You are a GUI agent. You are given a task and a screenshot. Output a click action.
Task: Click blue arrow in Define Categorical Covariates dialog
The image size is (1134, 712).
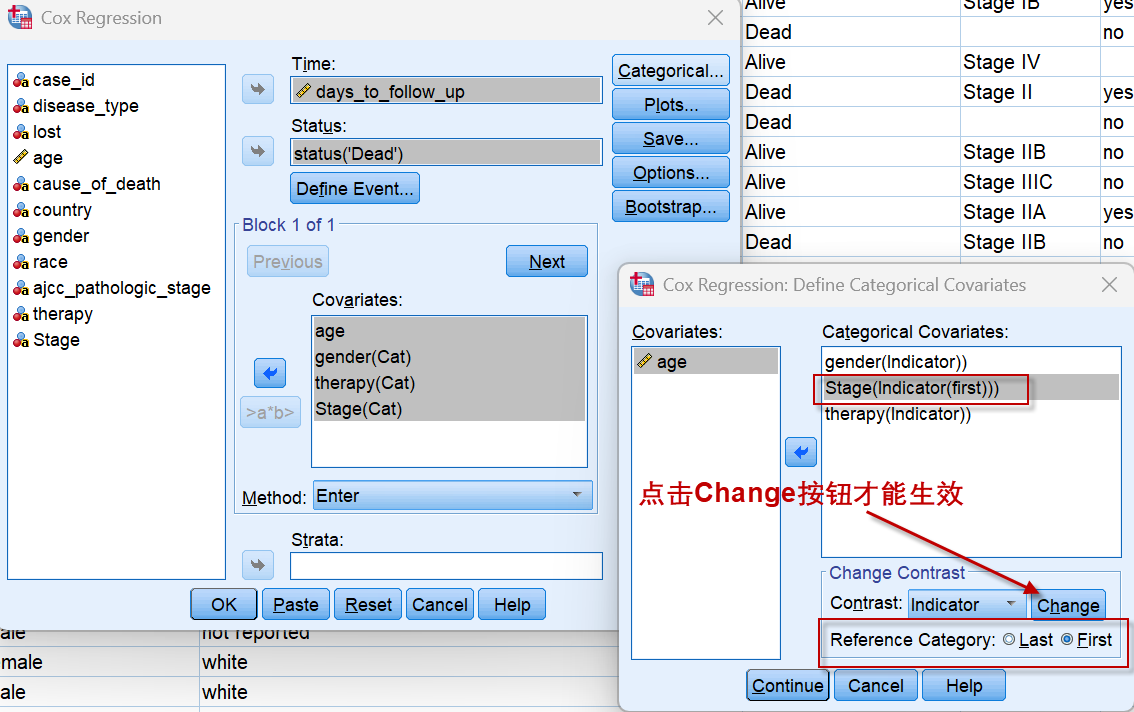pos(800,452)
